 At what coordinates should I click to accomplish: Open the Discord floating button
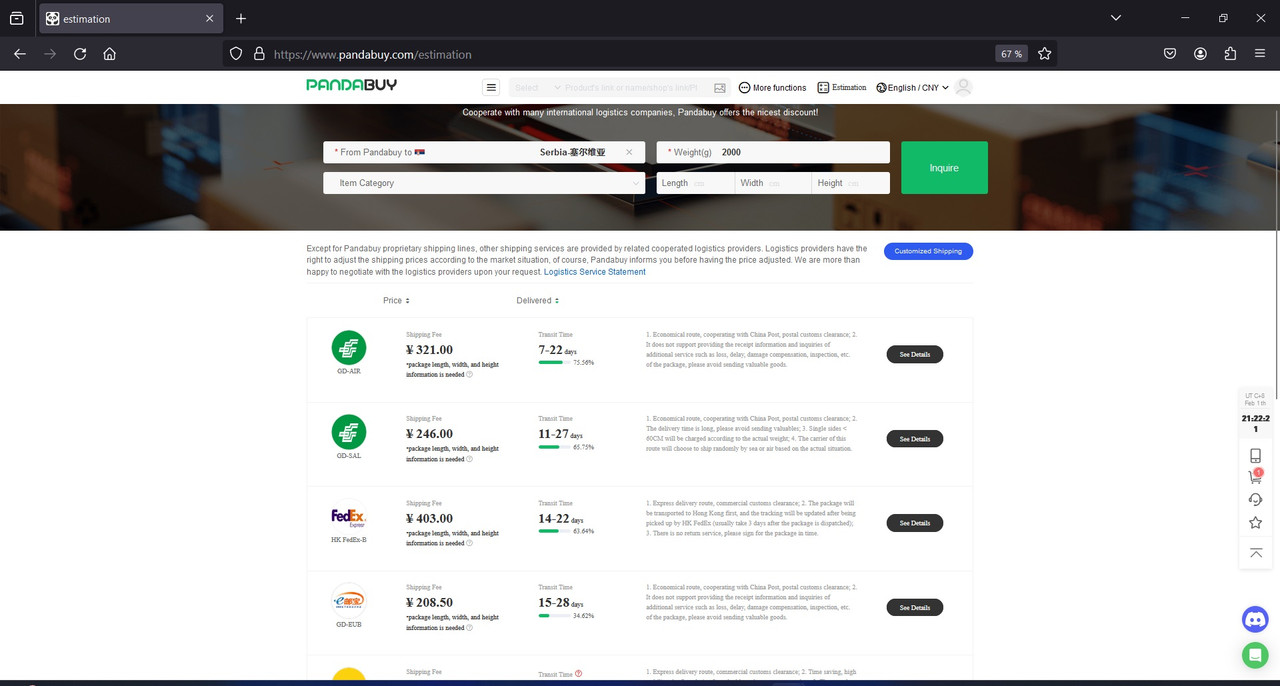(1255, 619)
